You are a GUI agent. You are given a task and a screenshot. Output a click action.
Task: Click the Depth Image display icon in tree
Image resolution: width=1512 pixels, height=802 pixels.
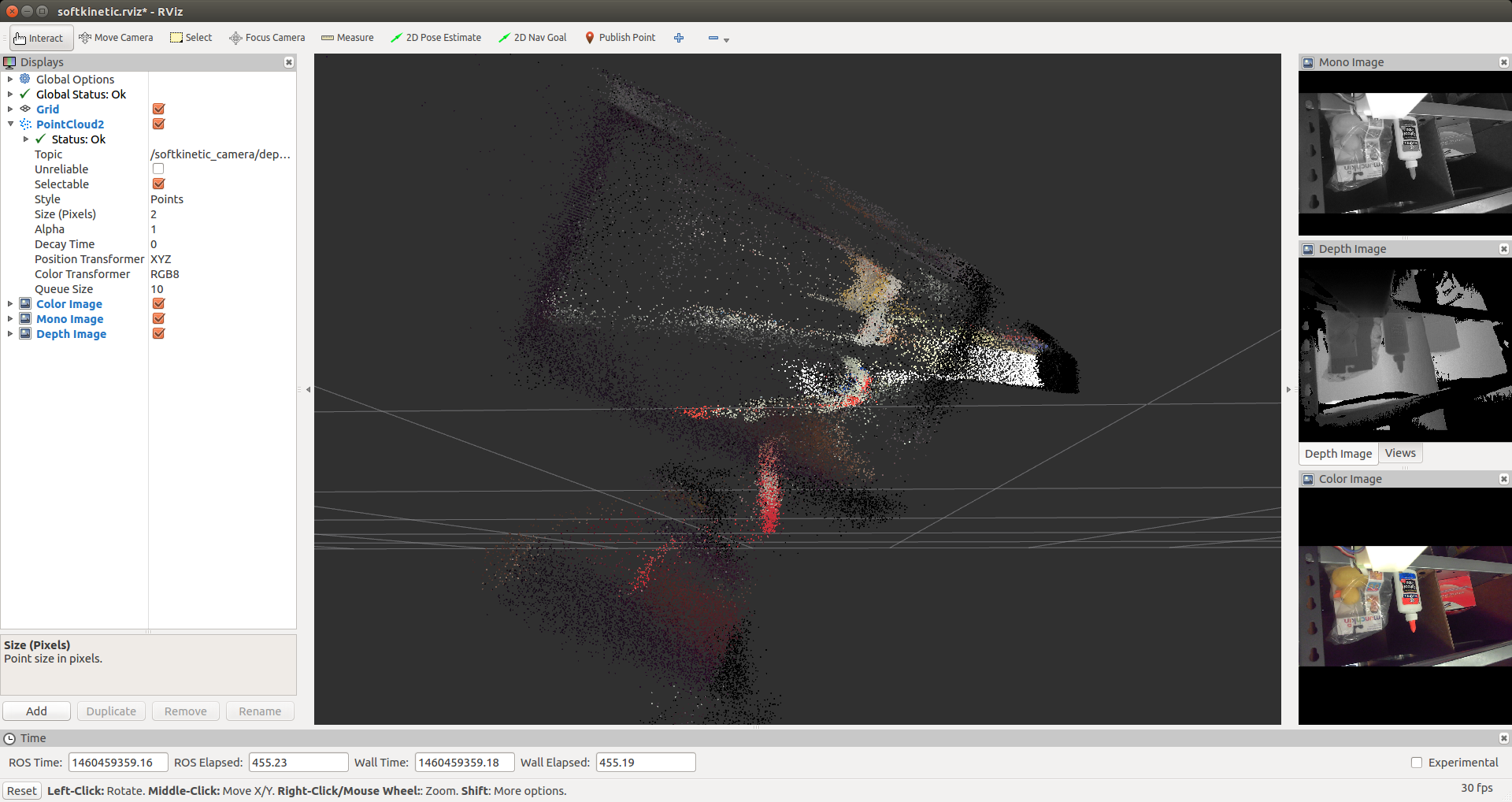25,333
